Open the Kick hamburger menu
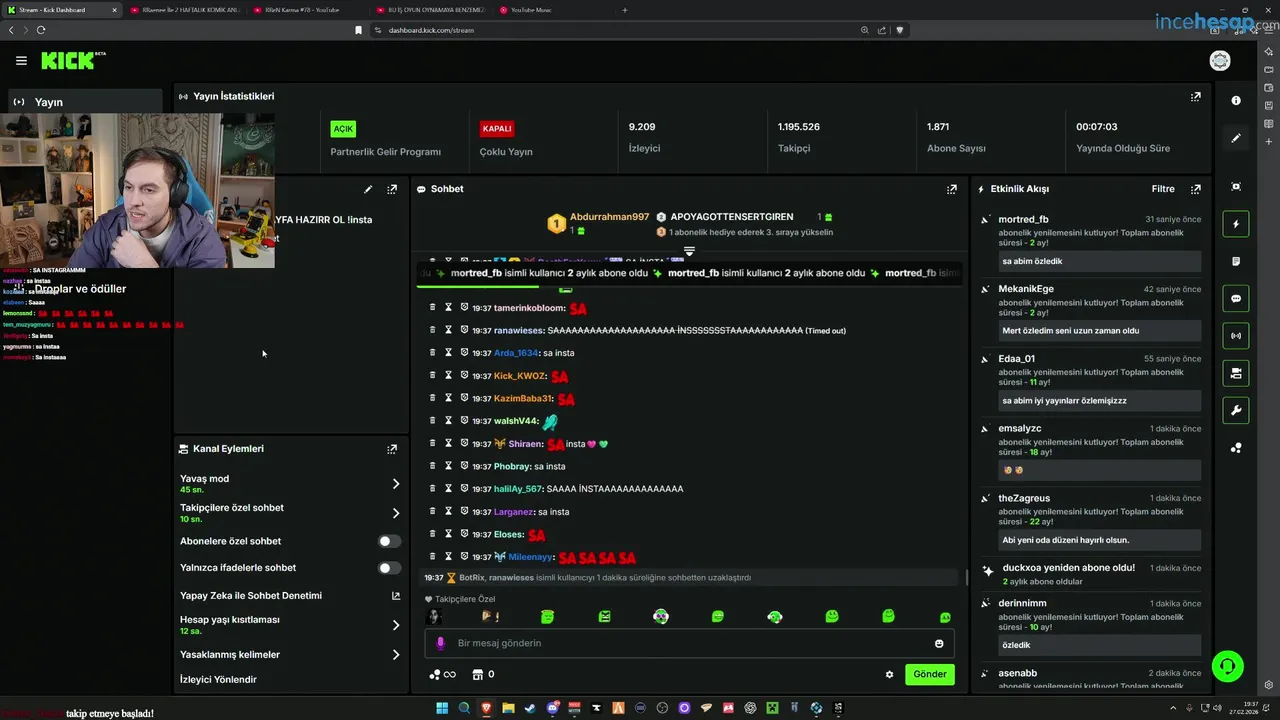Image resolution: width=1280 pixels, height=720 pixels. [21, 61]
